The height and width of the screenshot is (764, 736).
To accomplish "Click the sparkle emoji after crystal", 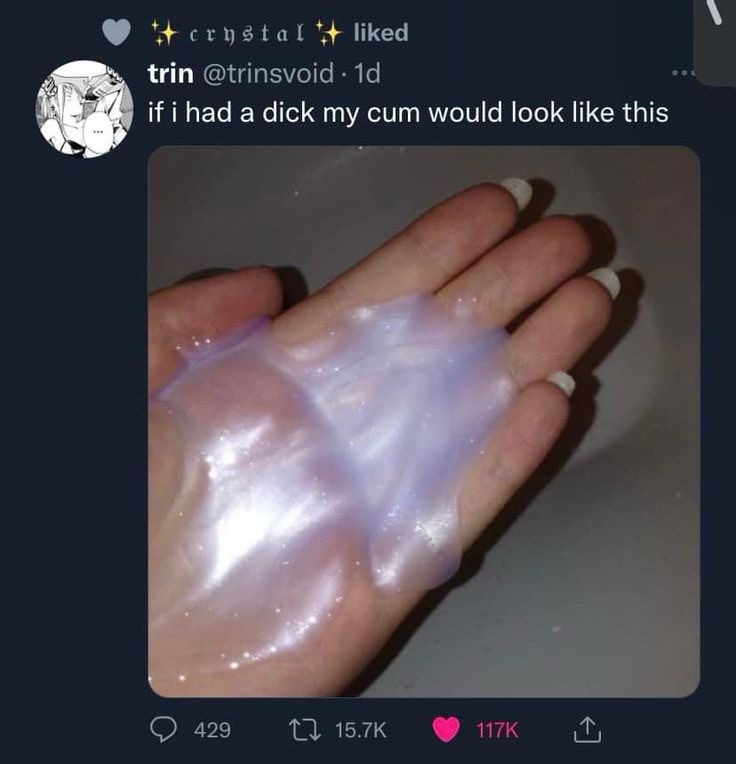I will pos(327,33).
